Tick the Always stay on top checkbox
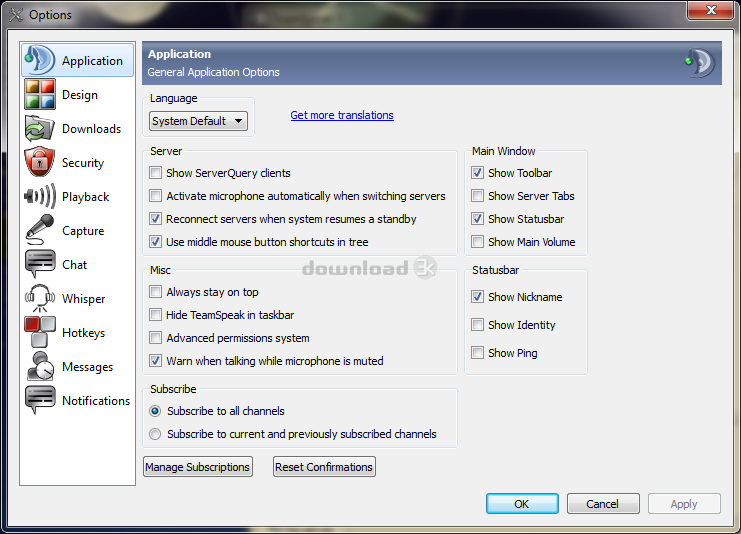The height and width of the screenshot is (534, 741). 155,292
